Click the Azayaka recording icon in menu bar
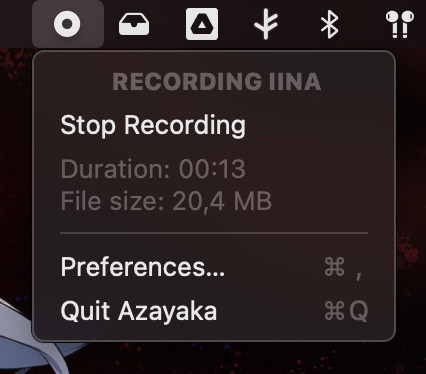The image size is (426, 374). pyautogui.click(x=68, y=24)
